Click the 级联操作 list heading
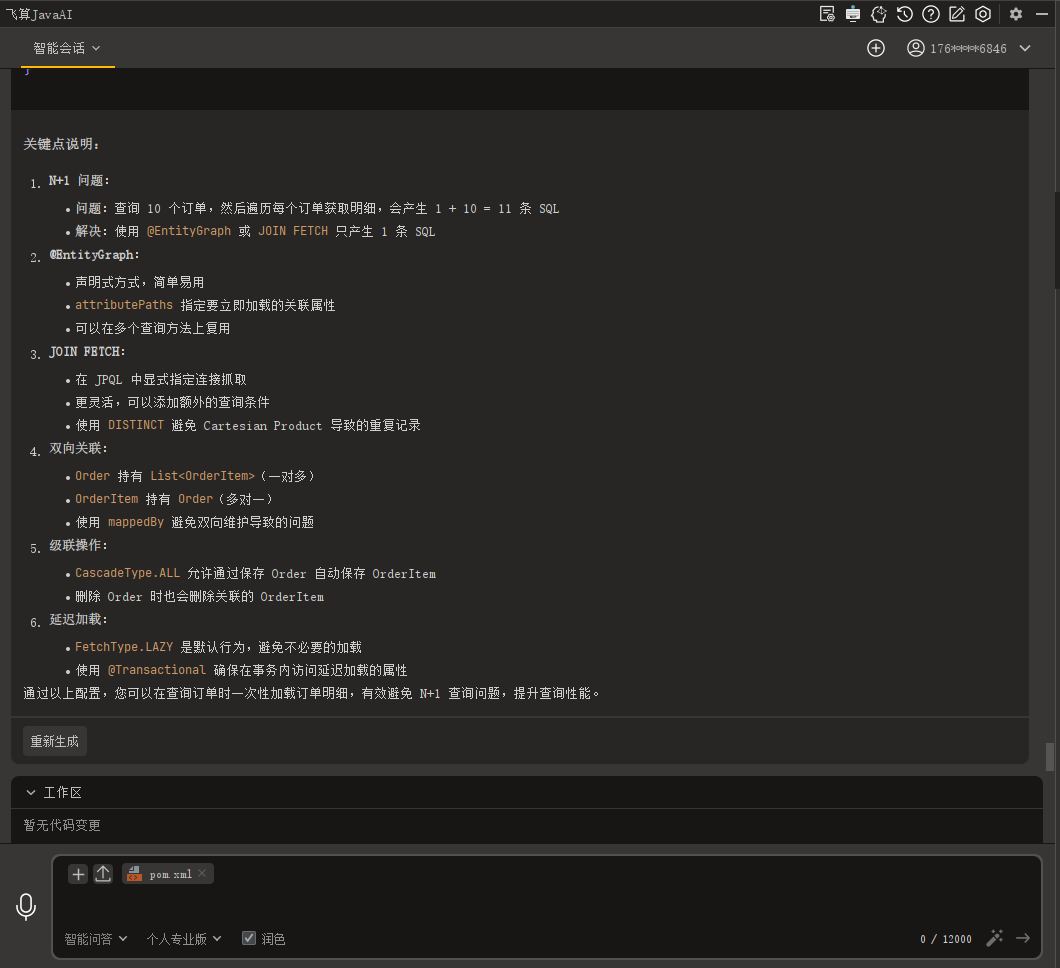This screenshot has width=1060, height=968. coord(78,545)
